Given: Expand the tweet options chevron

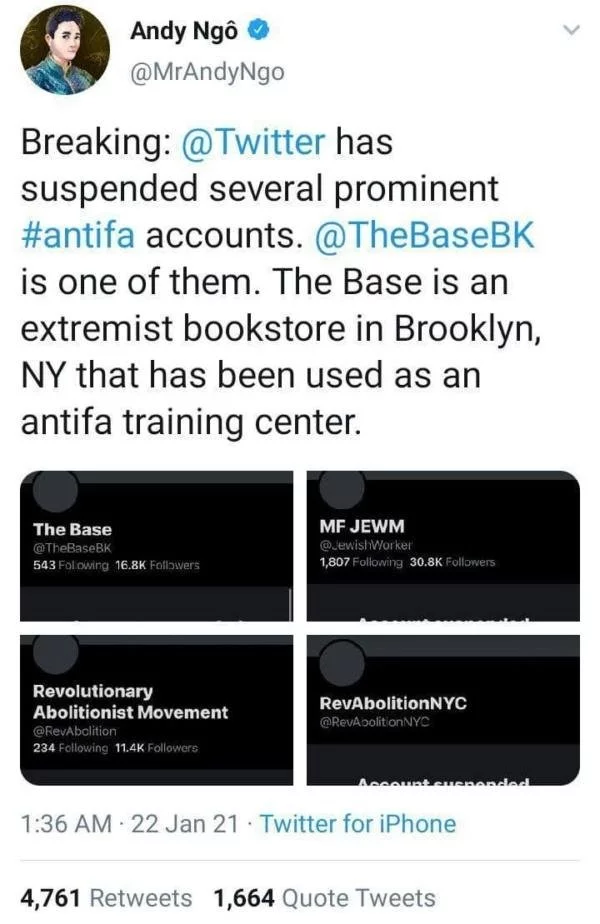Looking at the screenshot, I should [x=572, y=29].
